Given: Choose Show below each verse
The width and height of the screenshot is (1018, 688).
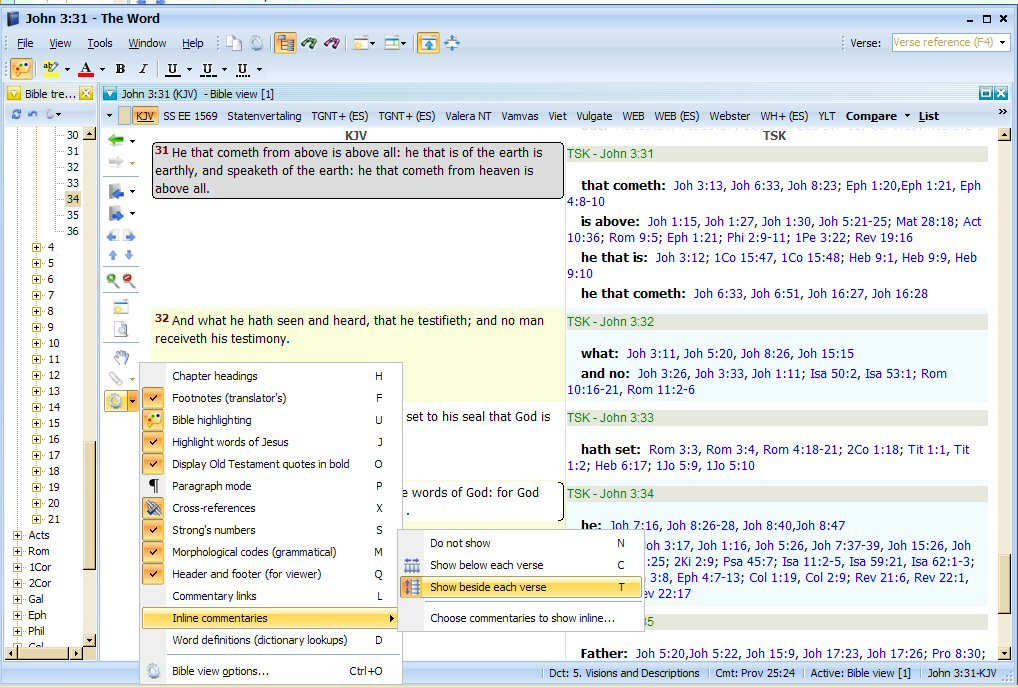Looking at the screenshot, I should 521,565.
